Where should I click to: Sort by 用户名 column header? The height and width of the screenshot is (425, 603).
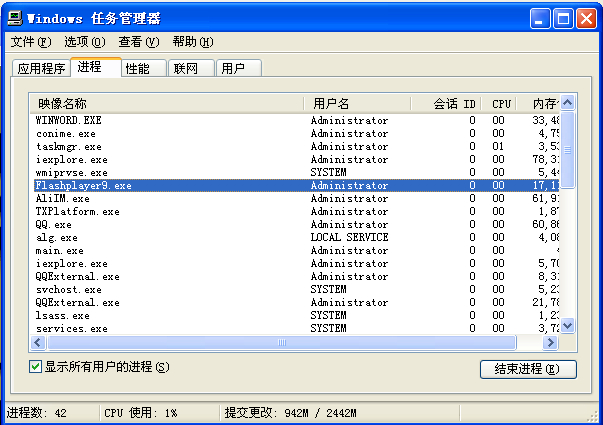pyautogui.click(x=357, y=103)
